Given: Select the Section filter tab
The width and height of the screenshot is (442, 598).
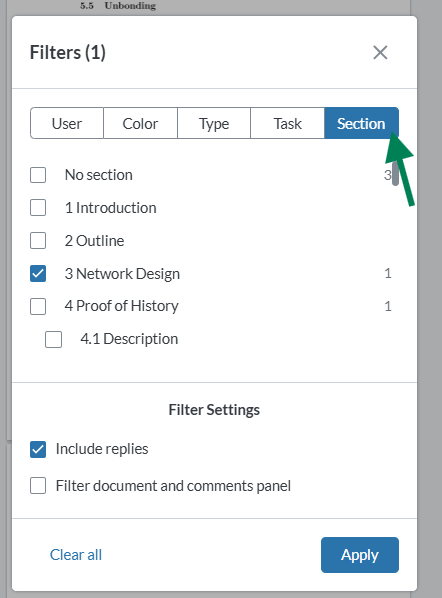Looking at the screenshot, I should click(x=361, y=123).
